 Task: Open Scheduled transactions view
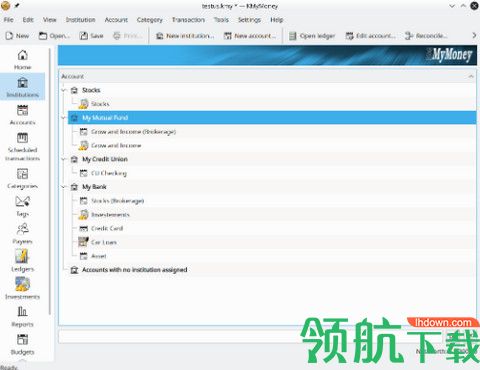(22, 147)
